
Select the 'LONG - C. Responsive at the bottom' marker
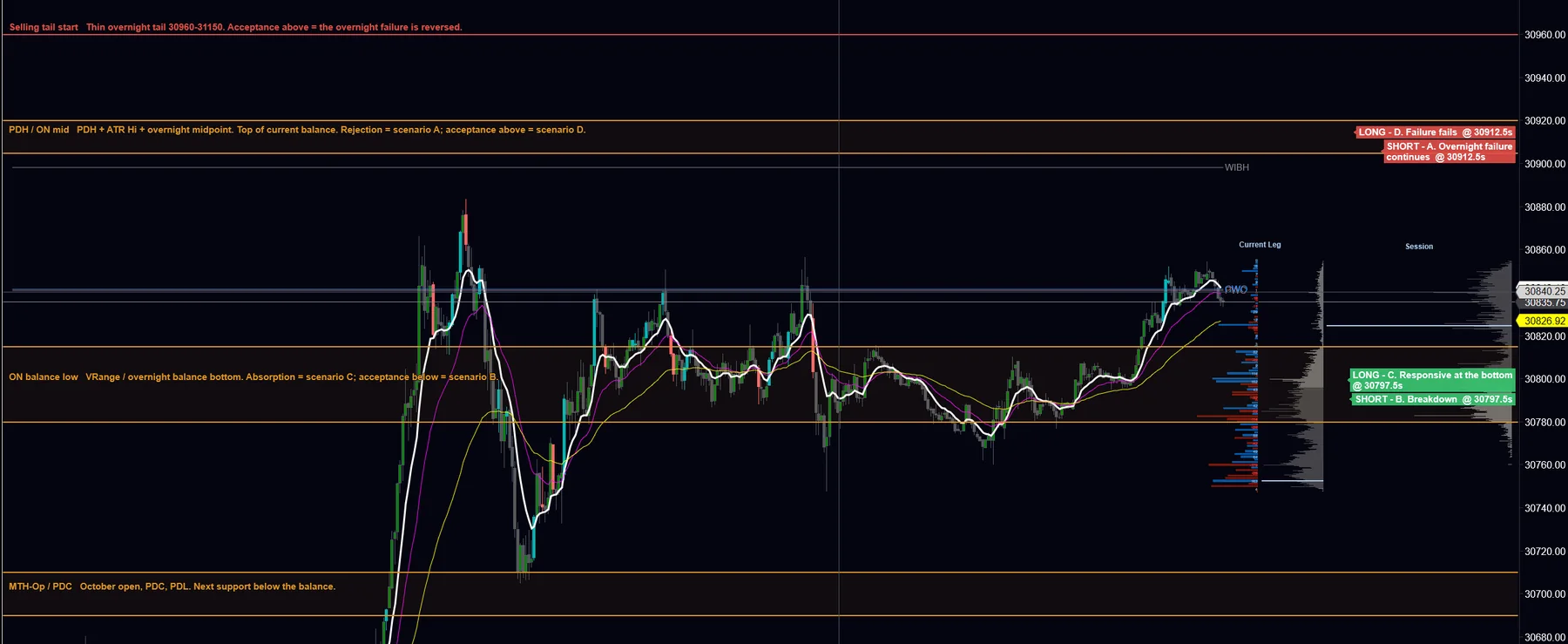coord(1432,380)
